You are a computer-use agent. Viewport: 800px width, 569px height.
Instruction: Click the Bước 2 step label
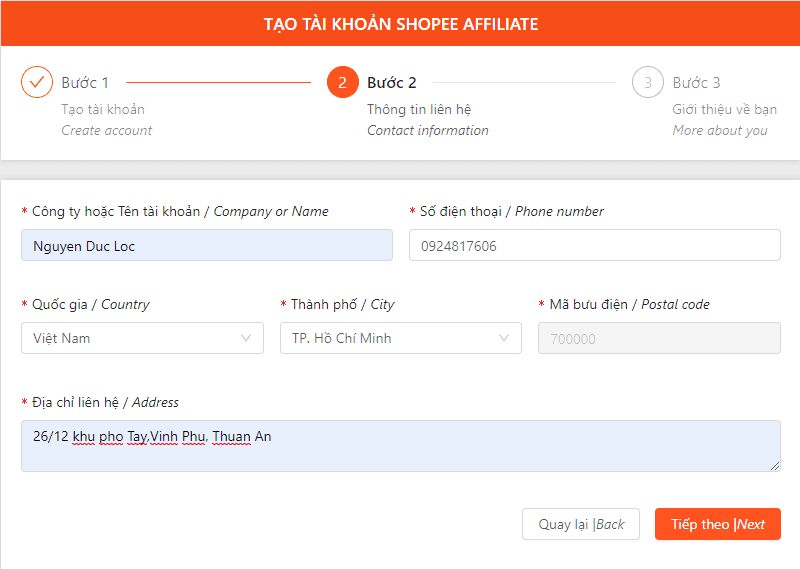coord(391,83)
